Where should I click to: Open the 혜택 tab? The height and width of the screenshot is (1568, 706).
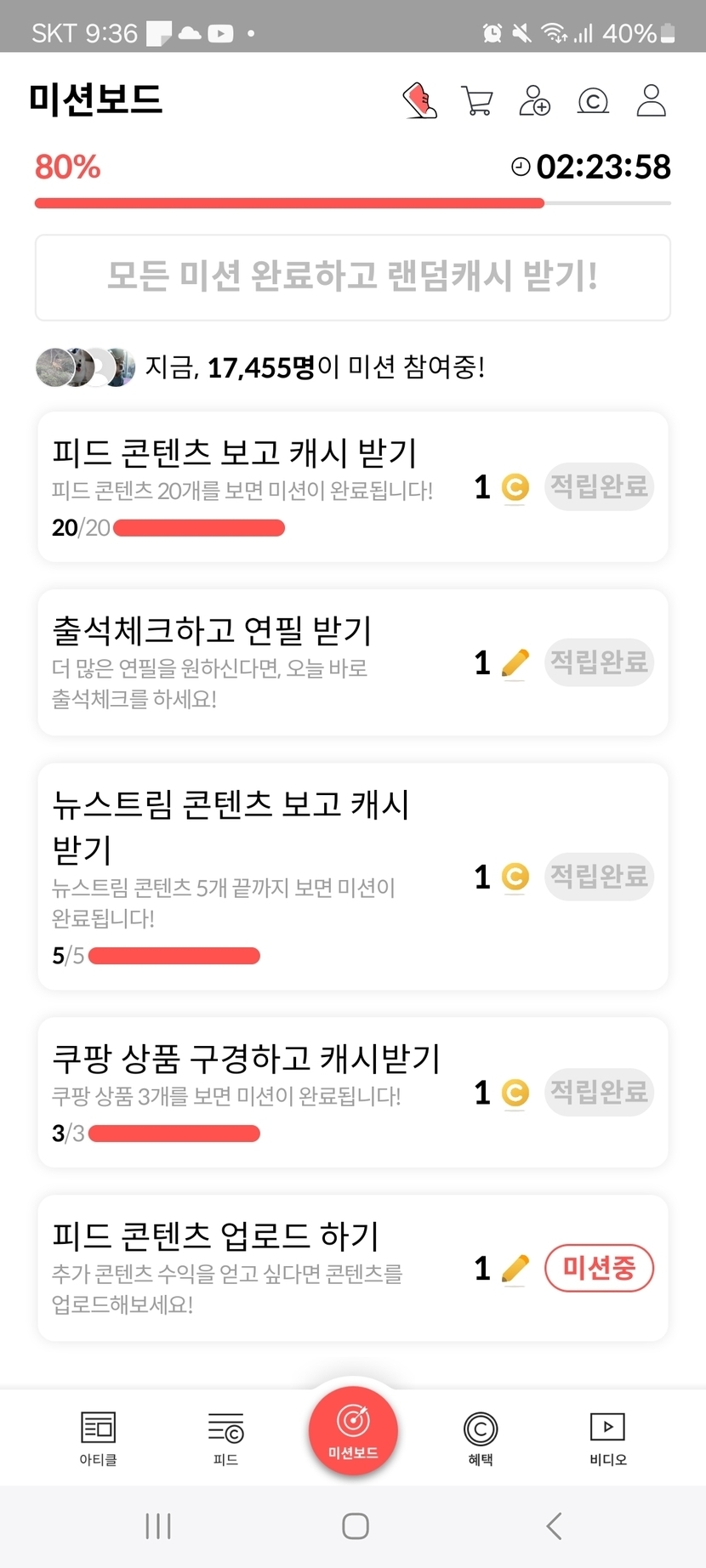(481, 1437)
